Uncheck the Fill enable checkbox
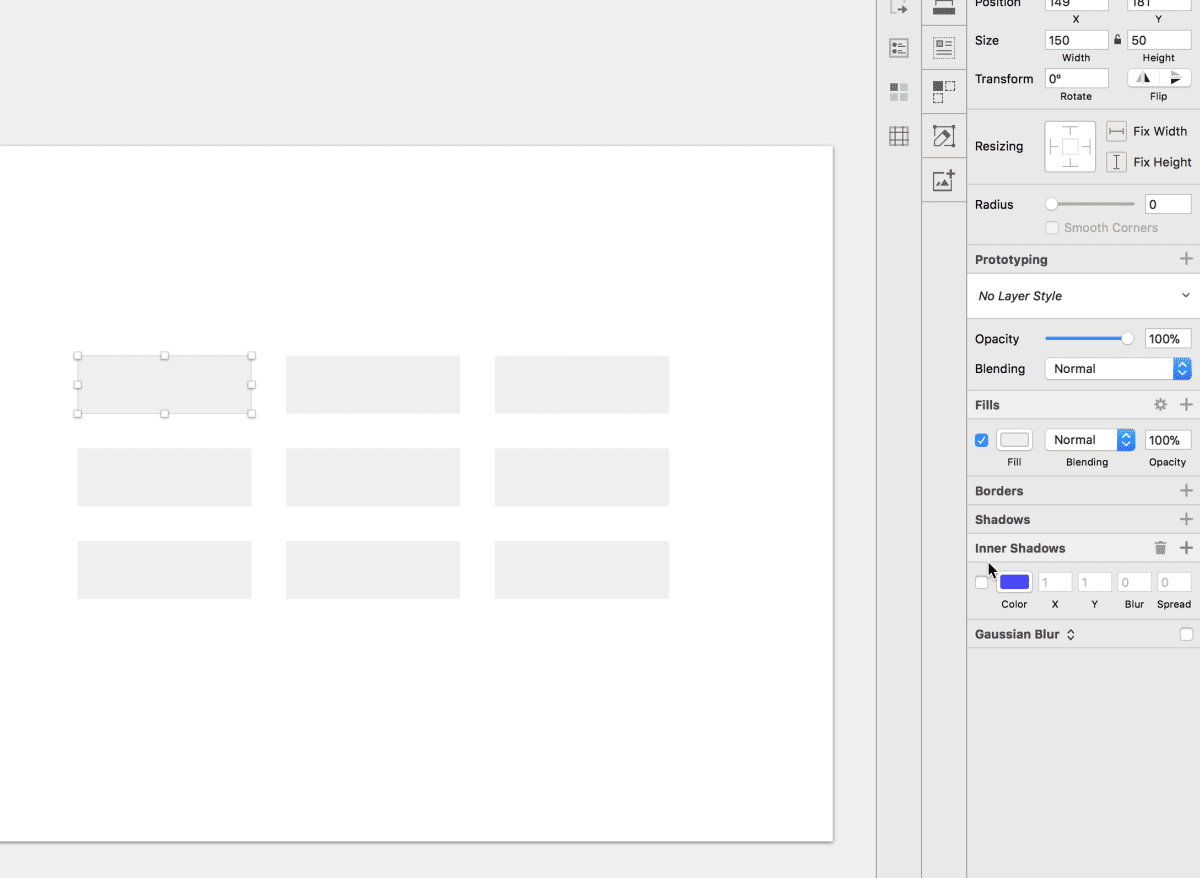 (x=981, y=440)
